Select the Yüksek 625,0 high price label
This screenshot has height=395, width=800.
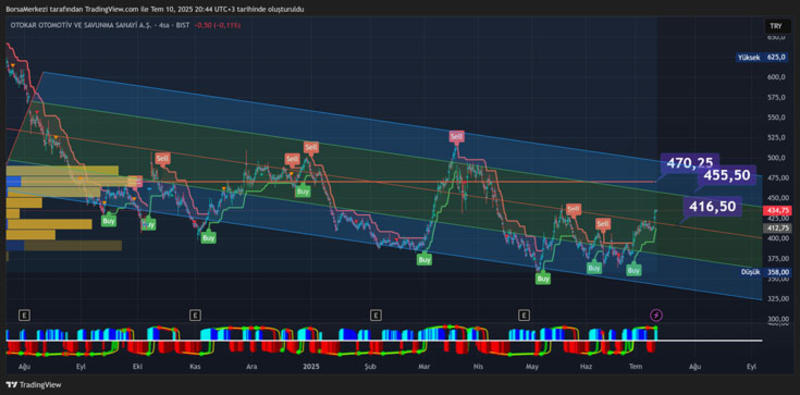[x=762, y=58]
